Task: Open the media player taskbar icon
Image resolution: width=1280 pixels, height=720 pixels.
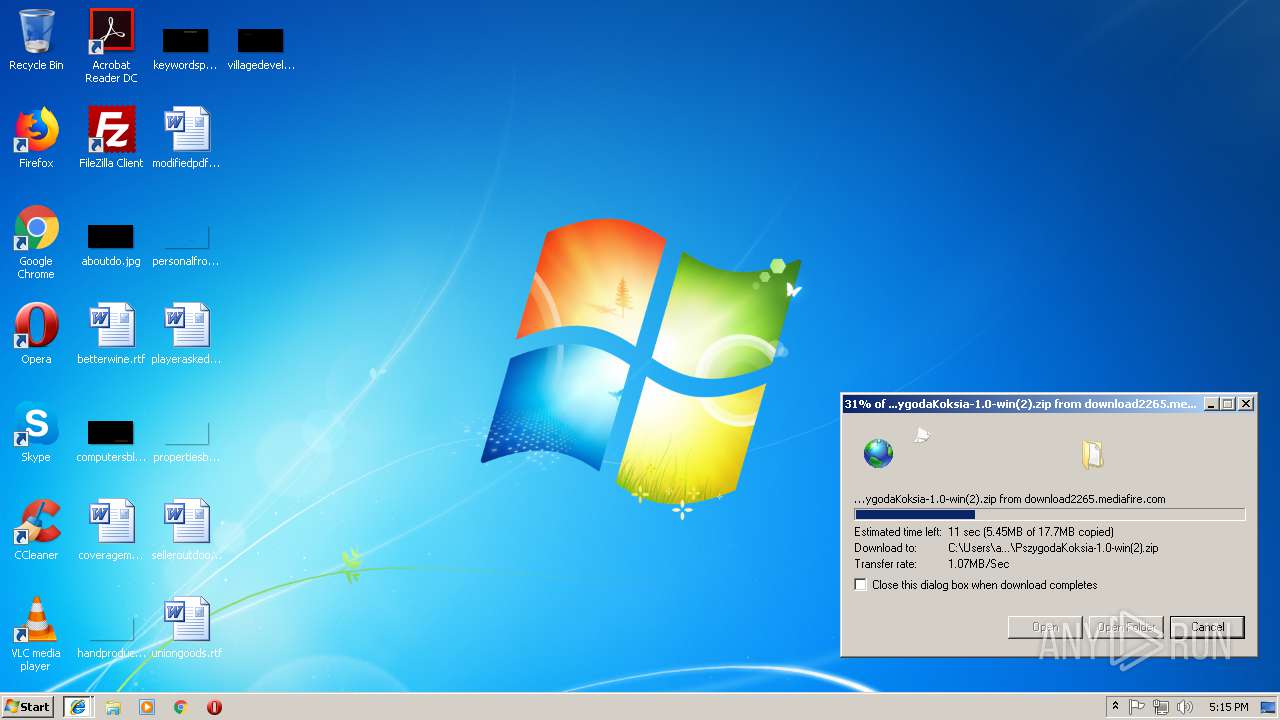Action: [x=147, y=707]
